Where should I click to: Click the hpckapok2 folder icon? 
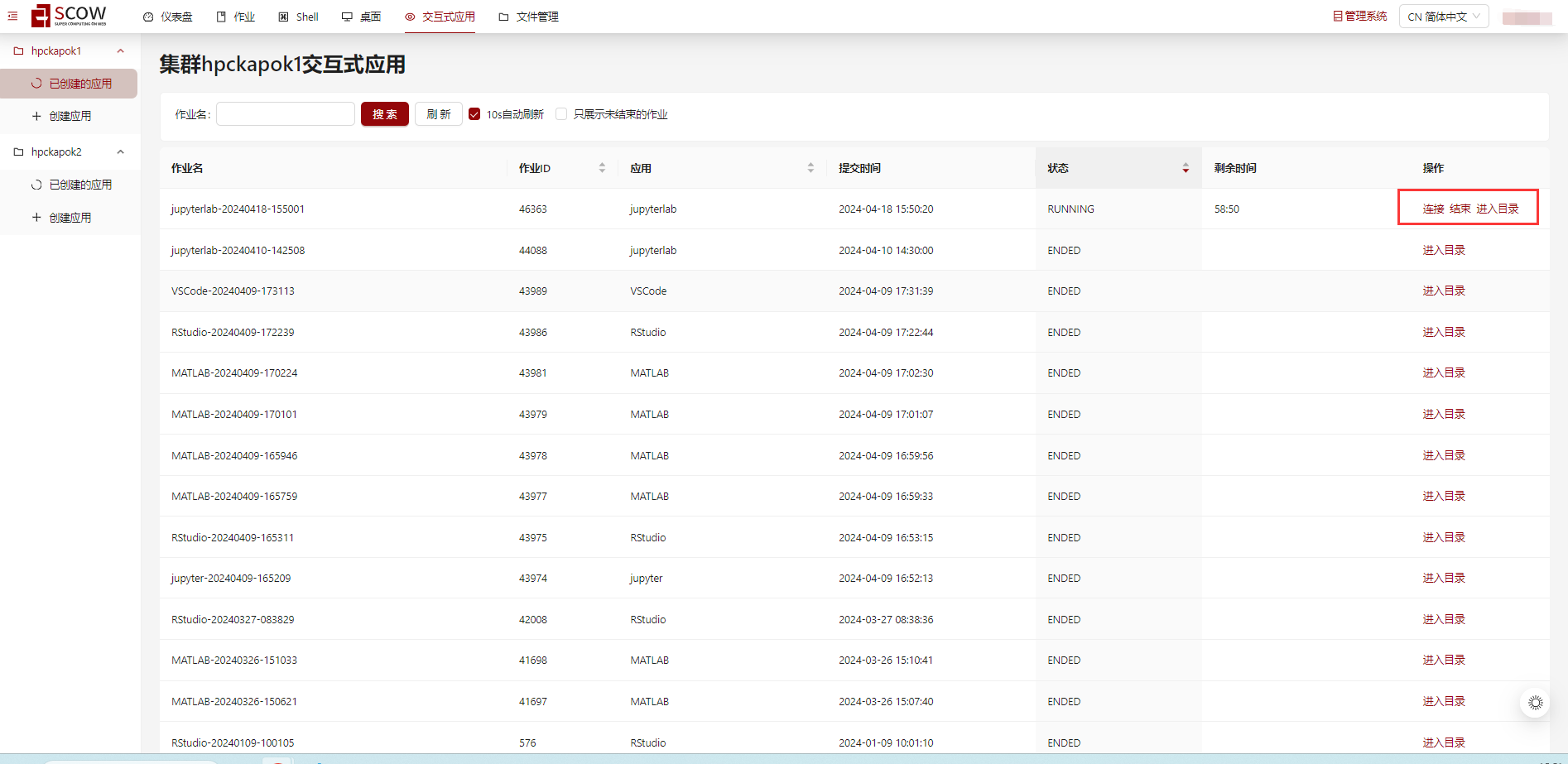[18, 152]
